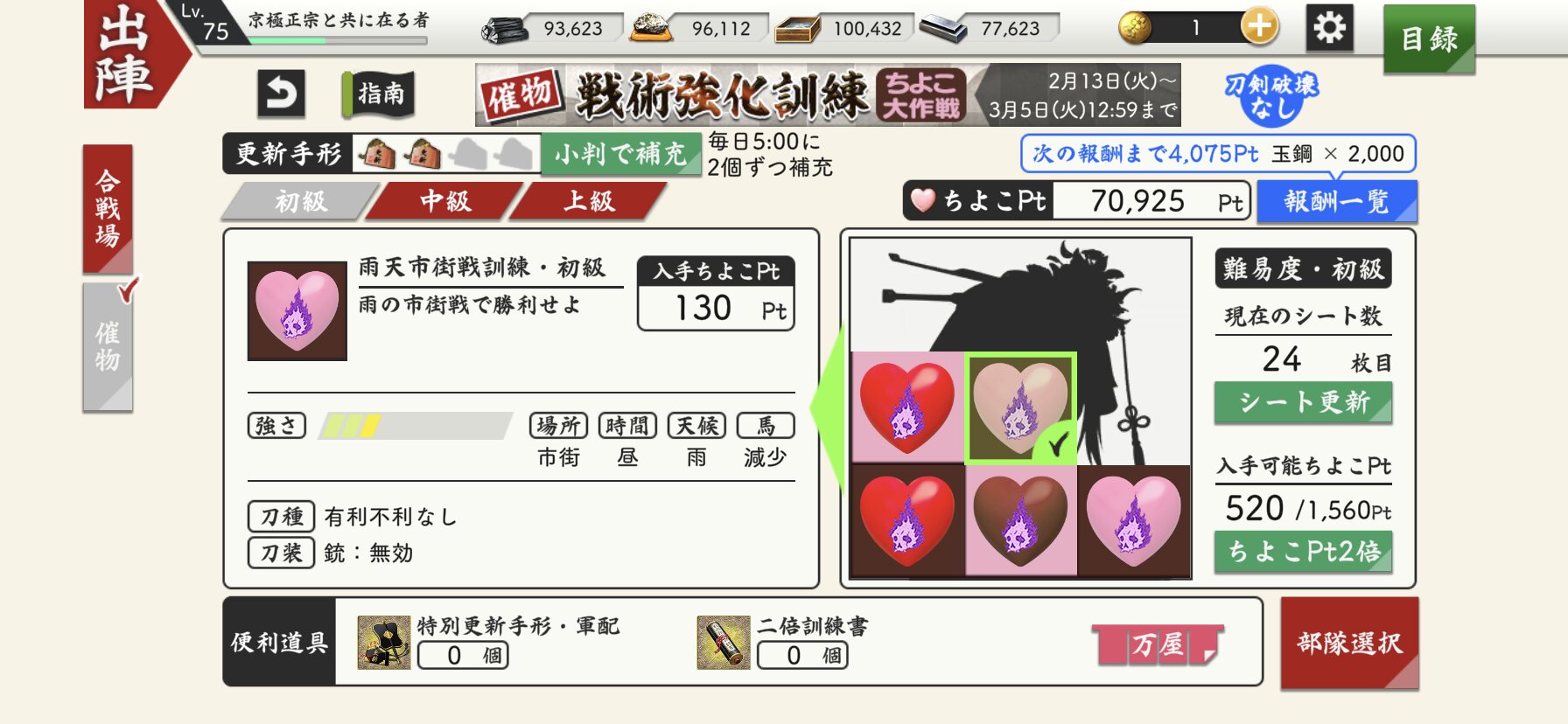This screenshot has height=724, width=1568.
Task: Expand the 万屋 shop button
Action: (1158, 644)
